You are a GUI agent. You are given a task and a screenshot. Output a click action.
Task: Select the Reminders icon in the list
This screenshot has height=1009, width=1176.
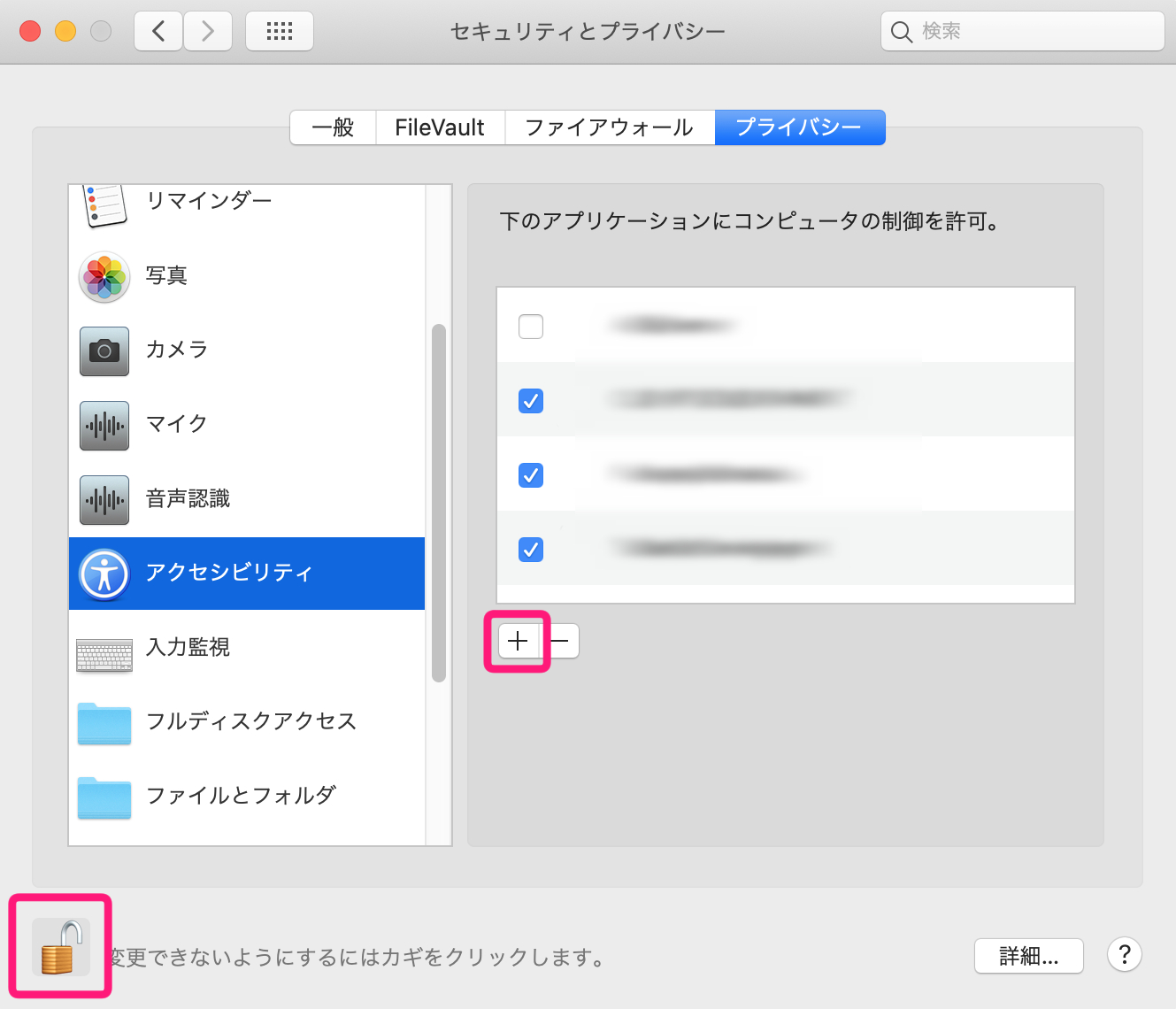(x=104, y=205)
